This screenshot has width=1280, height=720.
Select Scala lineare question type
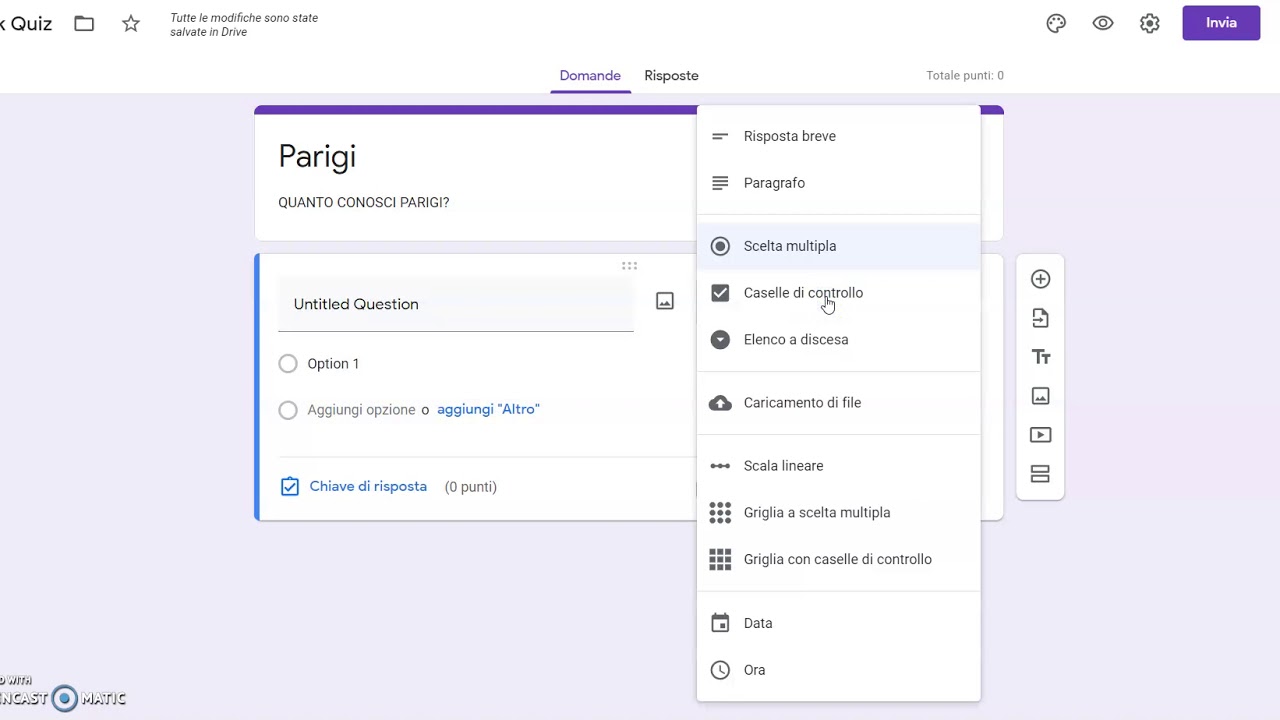pos(838,466)
